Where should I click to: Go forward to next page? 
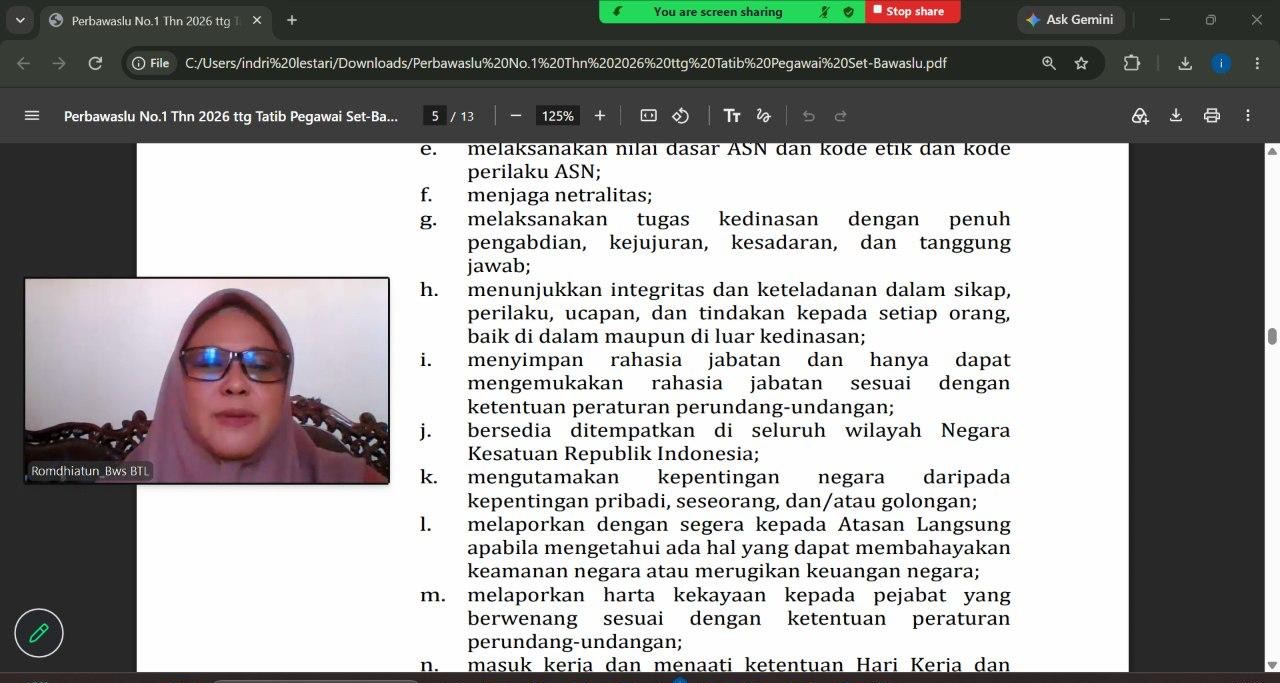coord(59,63)
